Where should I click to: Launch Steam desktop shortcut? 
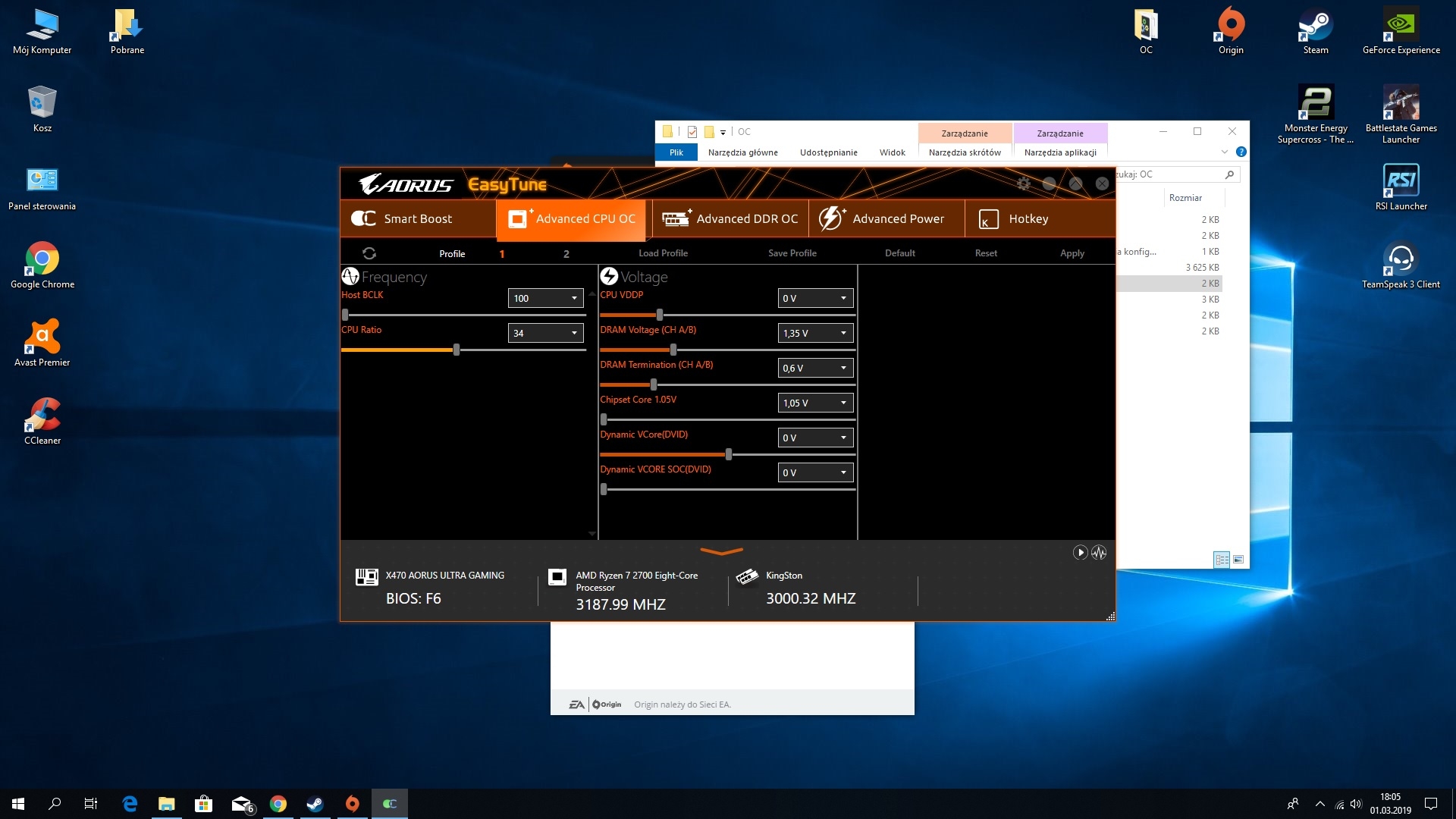tap(1316, 33)
